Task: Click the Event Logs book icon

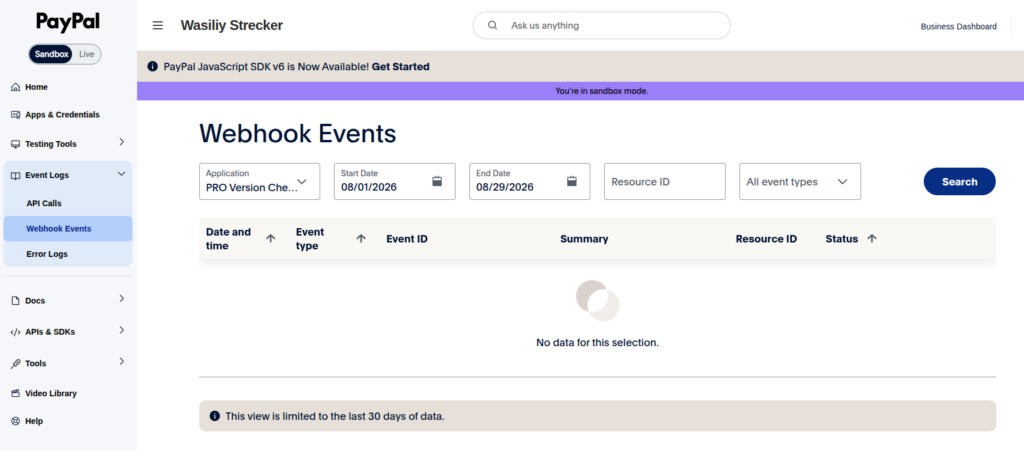Action: point(16,175)
